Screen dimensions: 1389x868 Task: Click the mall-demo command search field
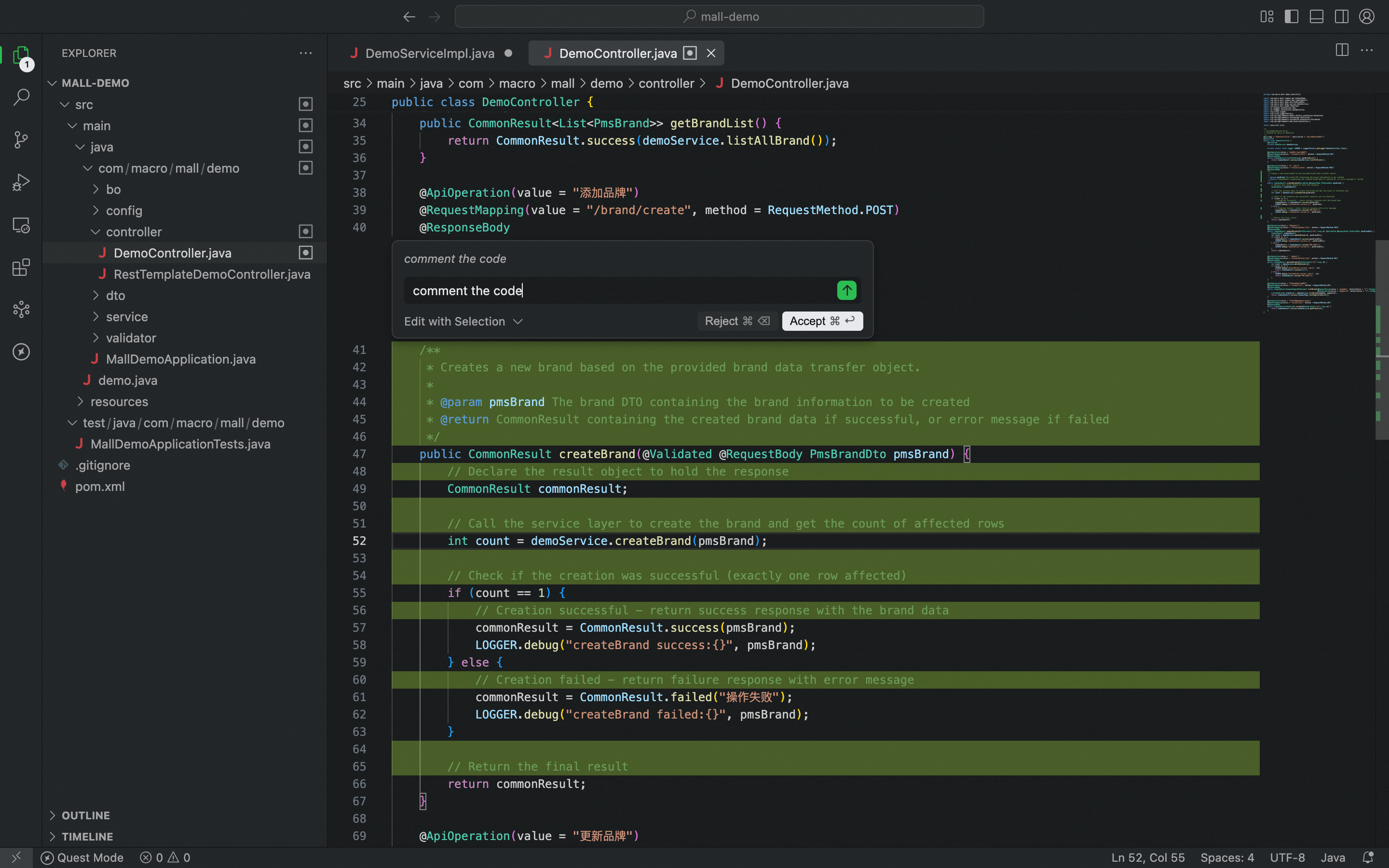[719, 17]
